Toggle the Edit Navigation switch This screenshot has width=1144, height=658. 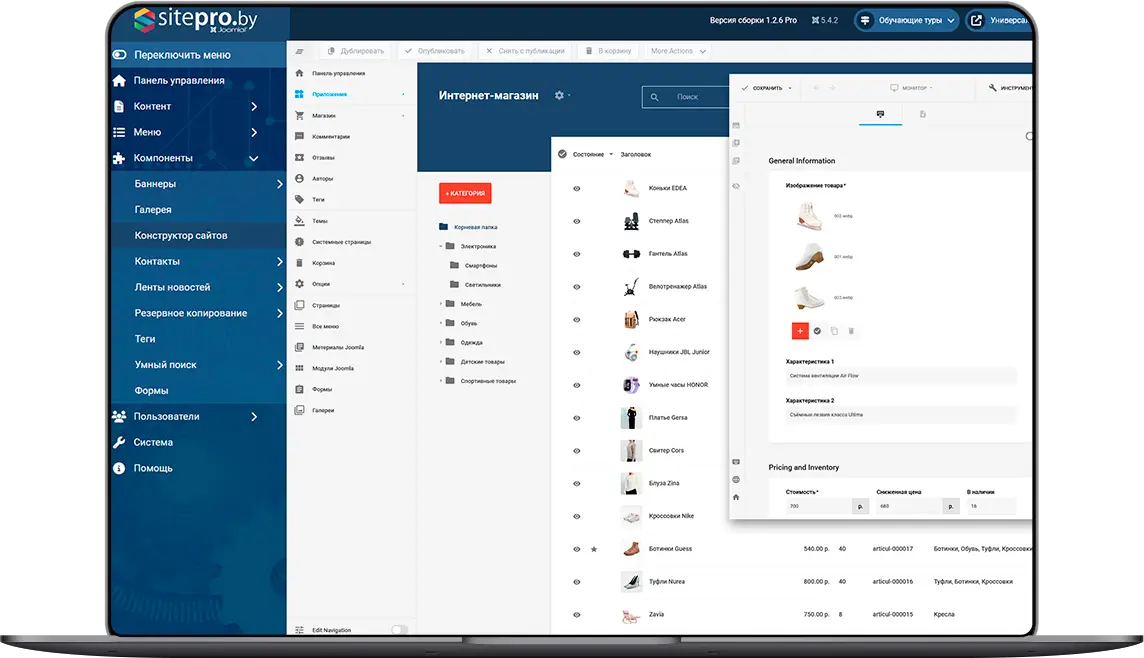tap(399, 630)
